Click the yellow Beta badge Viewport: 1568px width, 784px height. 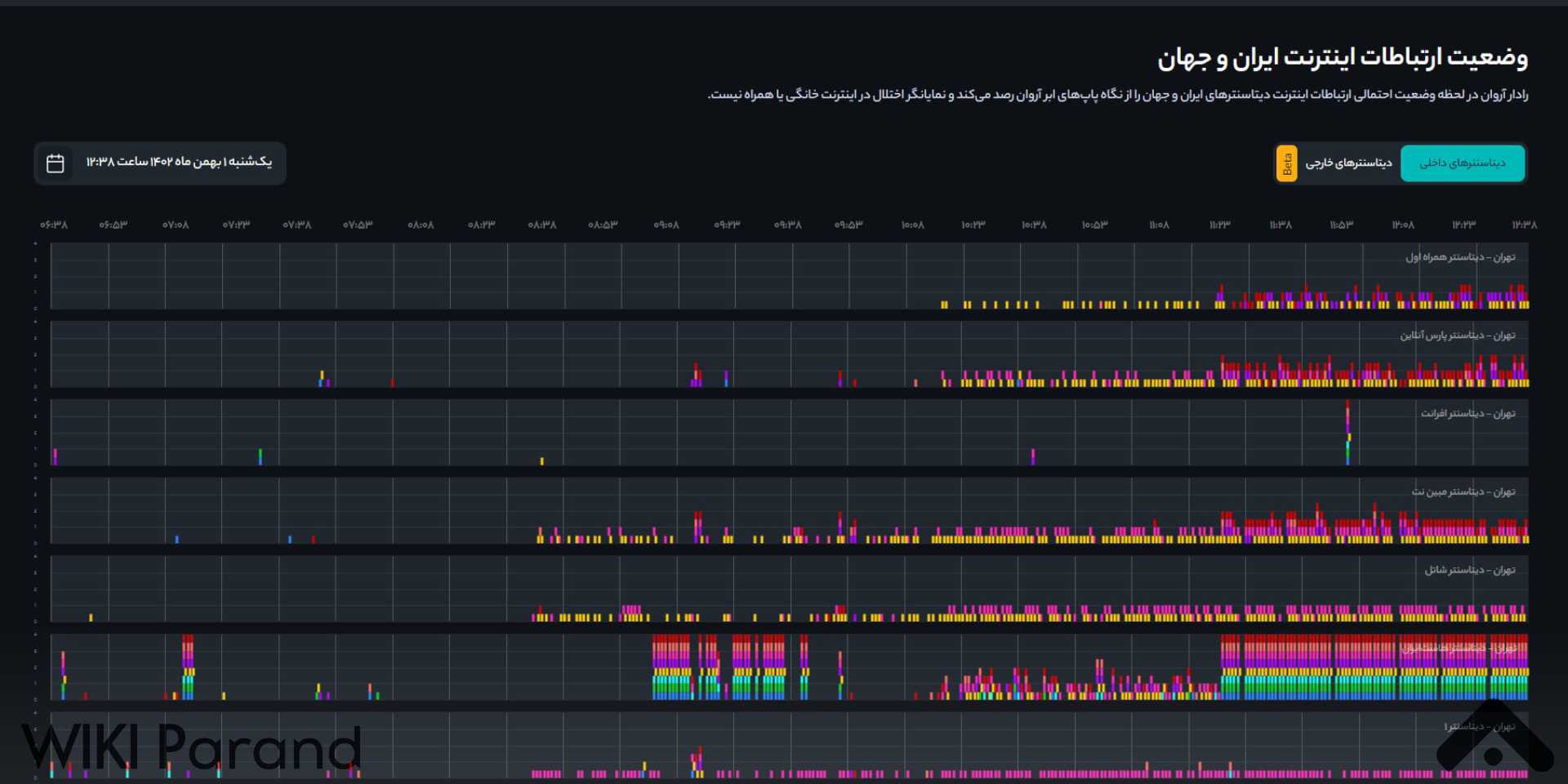pyautogui.click(x=1287, y=163)
